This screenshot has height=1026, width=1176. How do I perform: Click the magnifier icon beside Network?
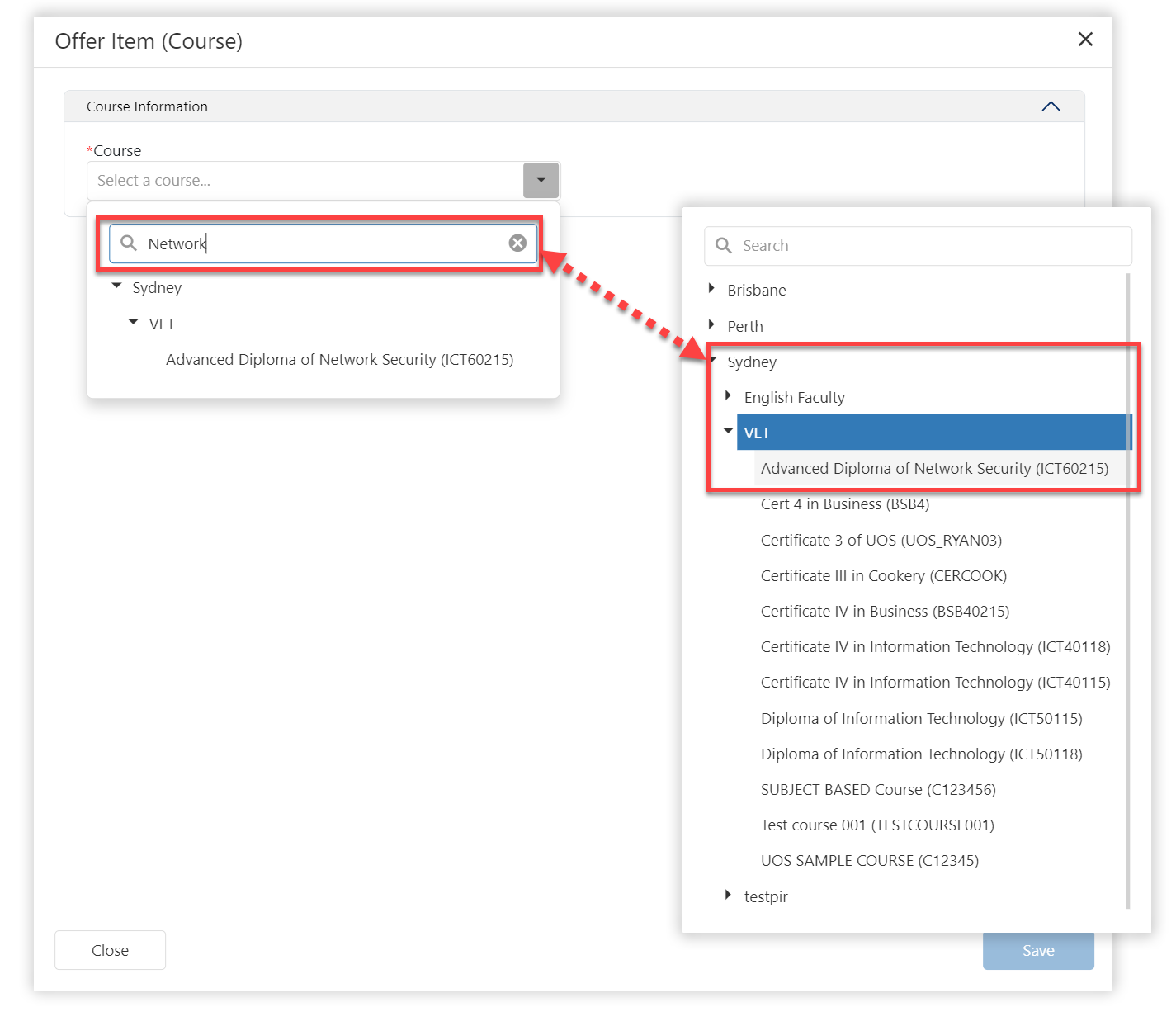(x=129, y=243)
